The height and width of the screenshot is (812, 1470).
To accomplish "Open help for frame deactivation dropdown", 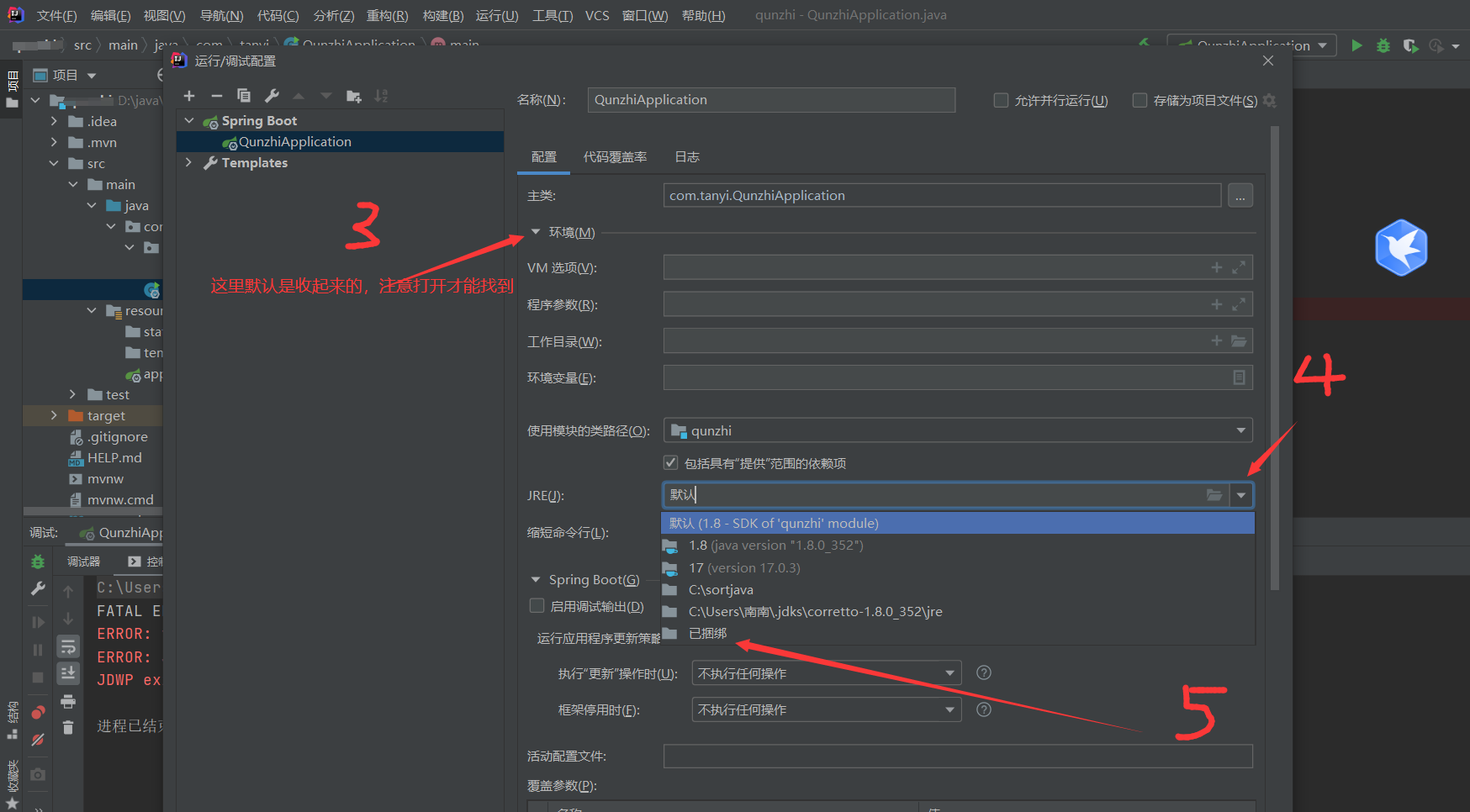I will coord(984,709).
